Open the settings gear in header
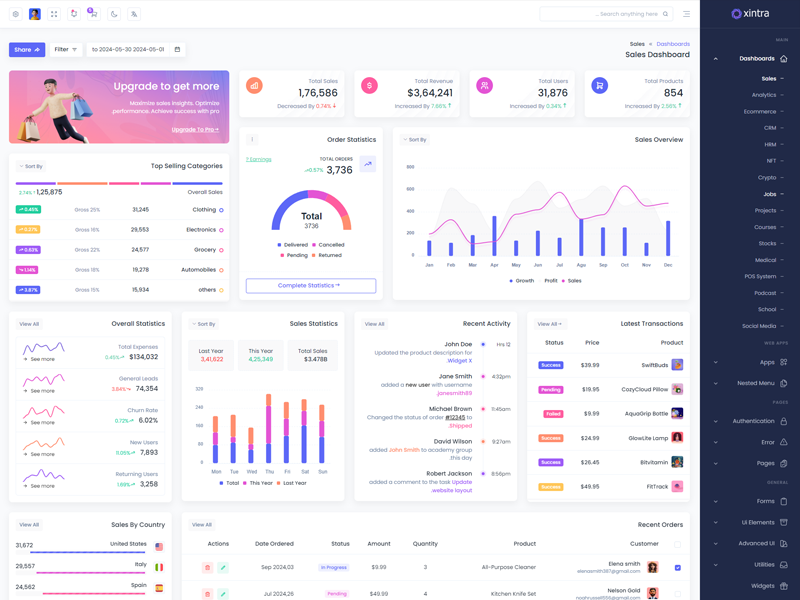The image size is (800, 600). [x=15, y=14]
